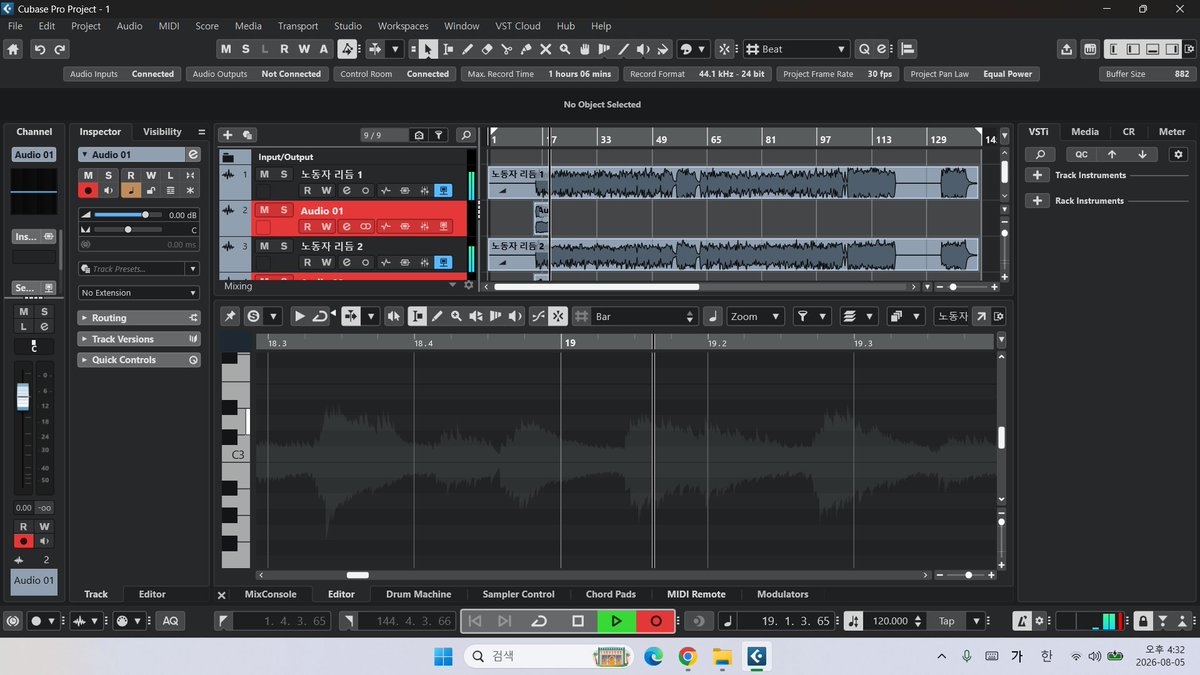
Task: Open Find Tracks magnifier in track list
Action: 465,135
